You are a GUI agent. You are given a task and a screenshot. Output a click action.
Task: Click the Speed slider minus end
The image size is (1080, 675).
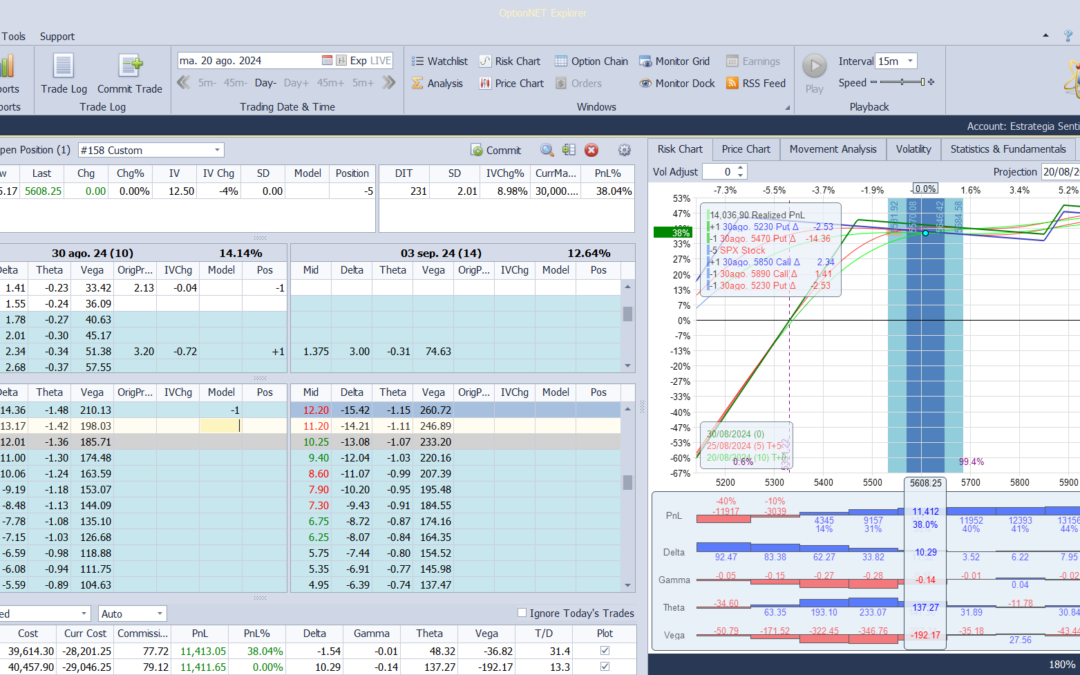coord(873,83)
